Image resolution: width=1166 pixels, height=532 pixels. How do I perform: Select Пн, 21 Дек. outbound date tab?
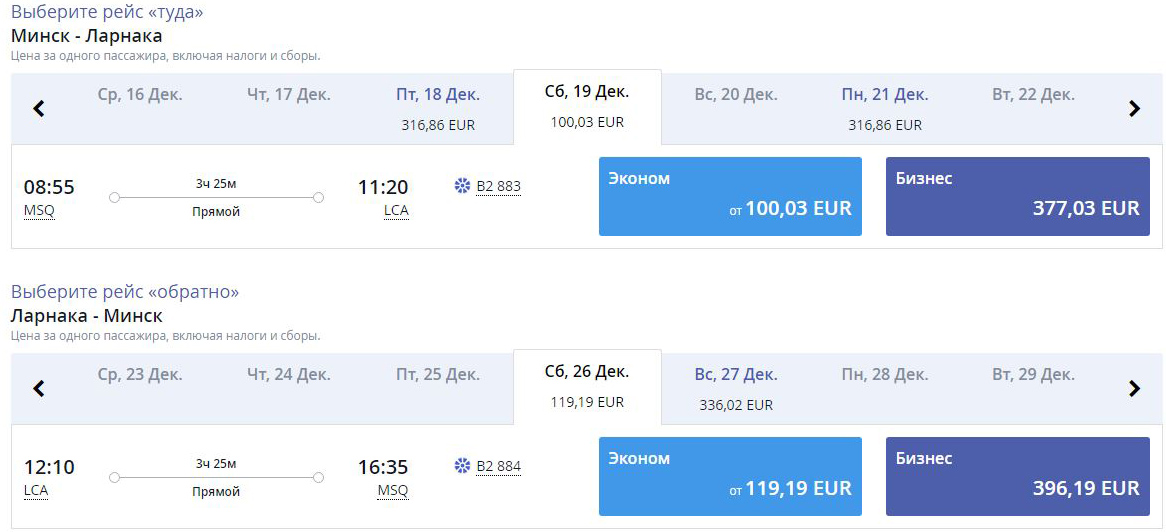point(885,109)
